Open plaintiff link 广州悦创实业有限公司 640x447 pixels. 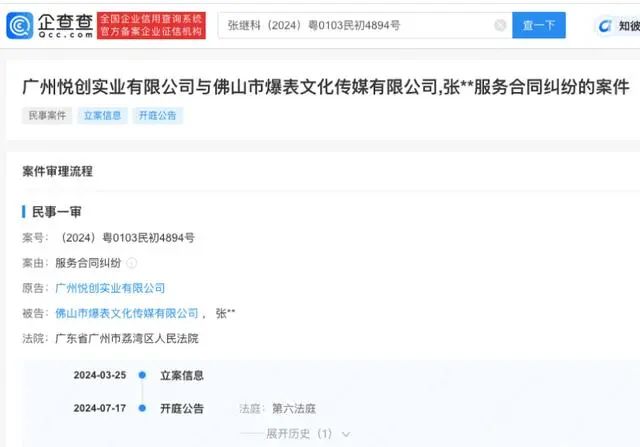pyautogui.click(x=110, y=288)
